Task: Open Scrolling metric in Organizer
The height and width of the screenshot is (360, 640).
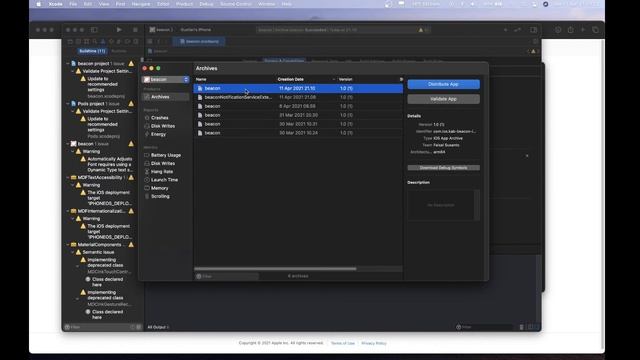Action: [x=160, y=196]
